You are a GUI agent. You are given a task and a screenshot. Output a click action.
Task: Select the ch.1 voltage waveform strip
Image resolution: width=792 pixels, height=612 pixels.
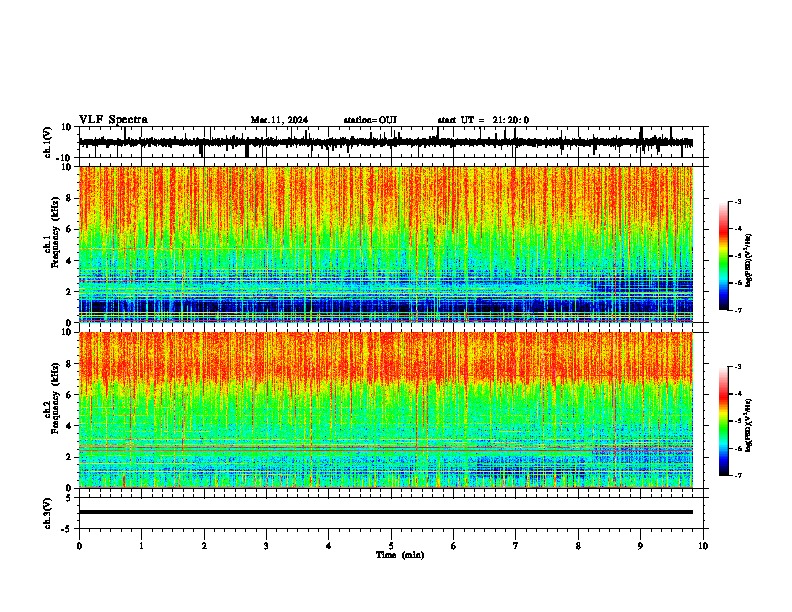385,142
